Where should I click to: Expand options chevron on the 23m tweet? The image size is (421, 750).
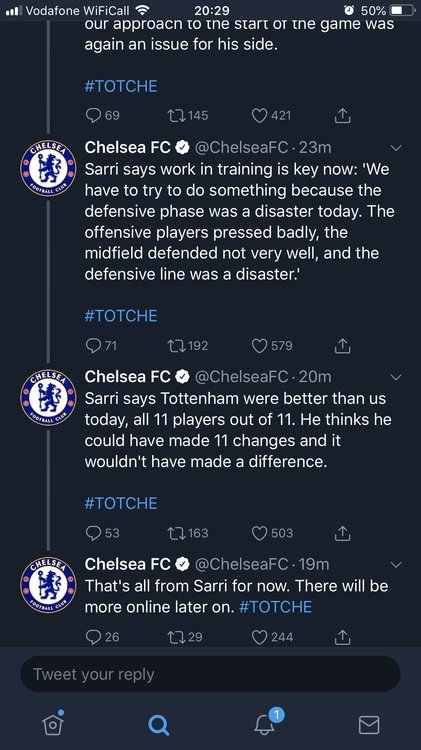tap(396, 148)
